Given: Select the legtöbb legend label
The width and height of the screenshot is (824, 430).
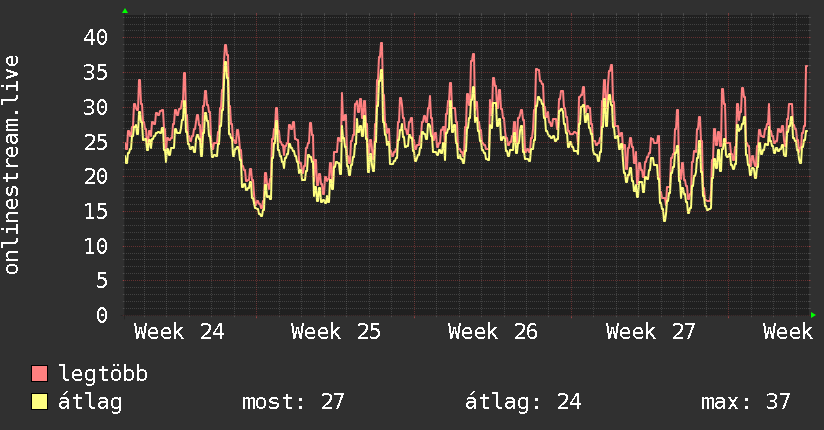Looking at the screenshot, I should point(103,374).
